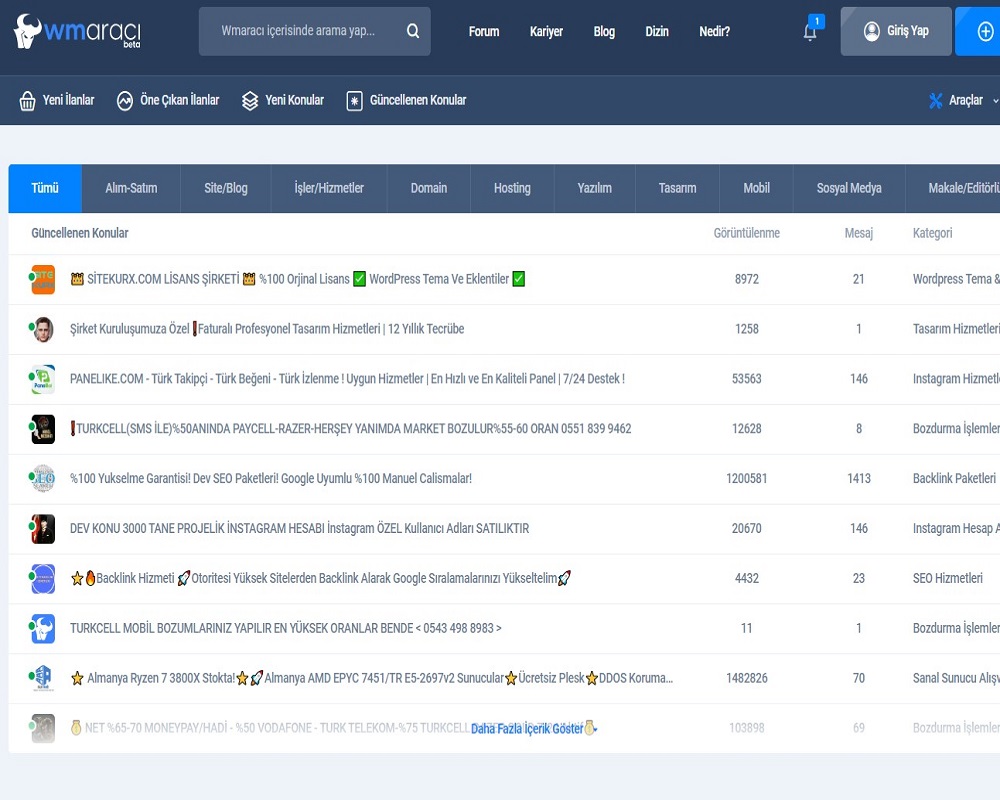Open the Instagram Hesap category link
The width and height of the screenshot is (1000, 800).
(x=956, y=529)
